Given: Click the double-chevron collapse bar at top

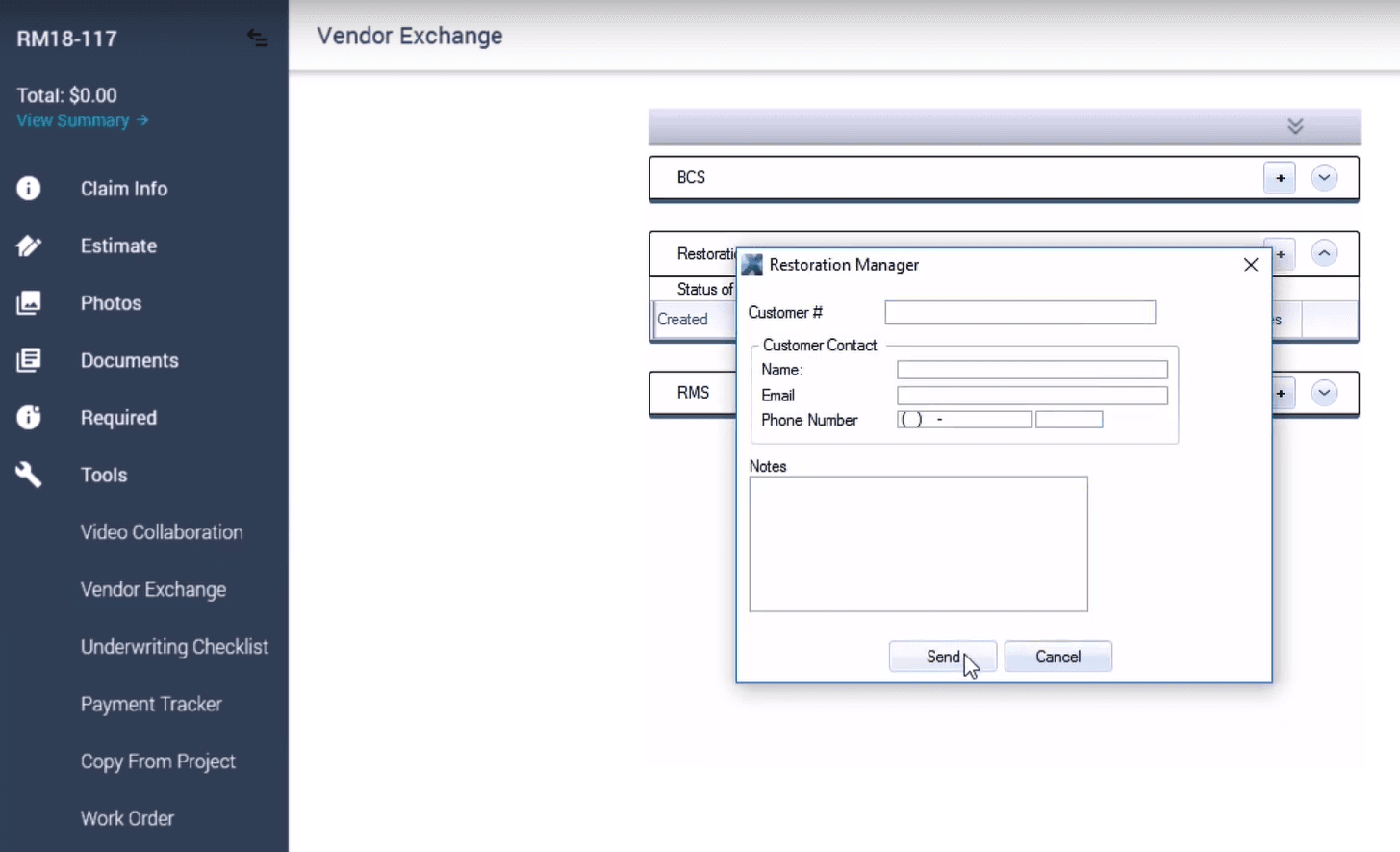Looking at the screenshot, I should 1294,126.
